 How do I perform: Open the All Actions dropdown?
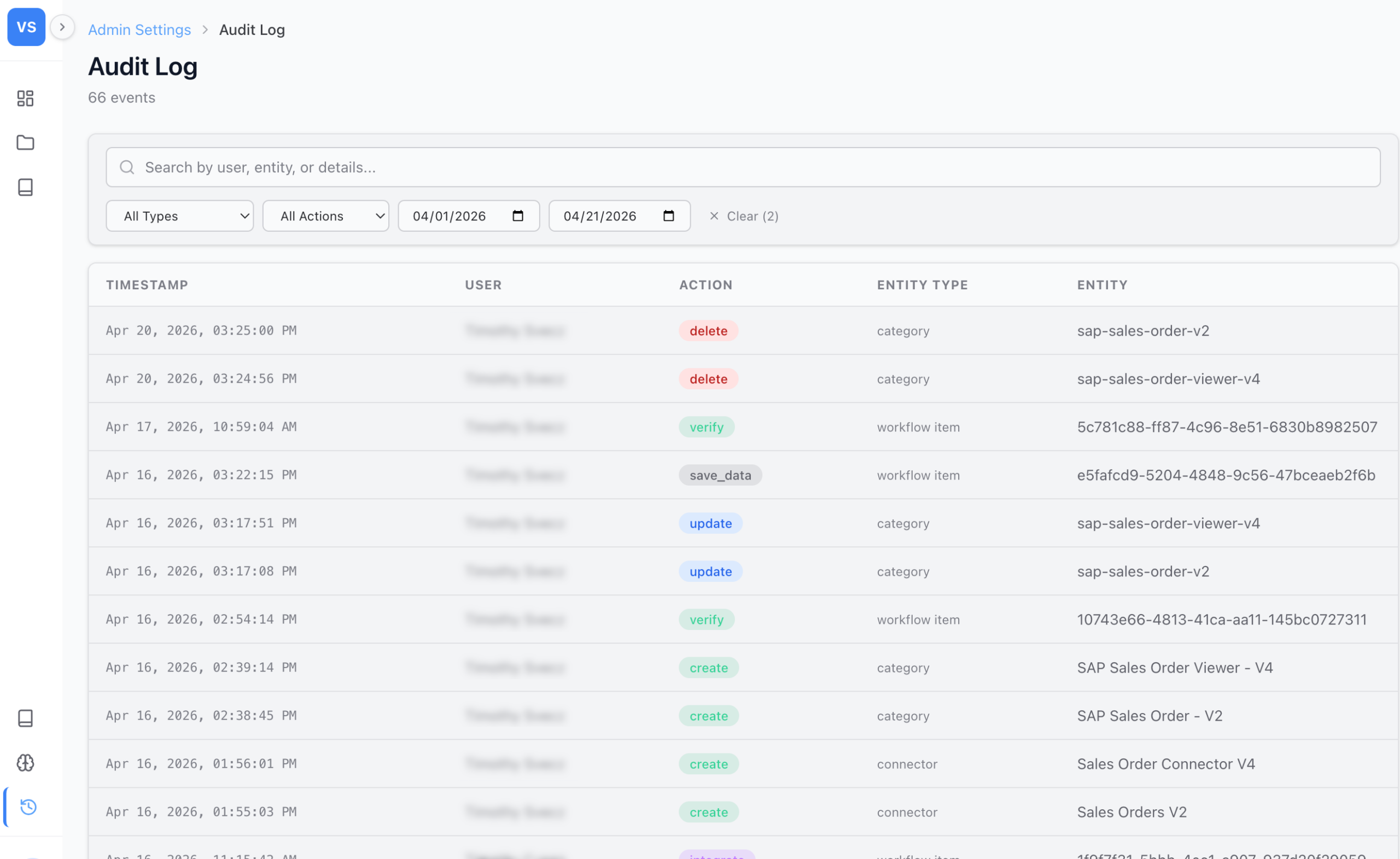325,216
